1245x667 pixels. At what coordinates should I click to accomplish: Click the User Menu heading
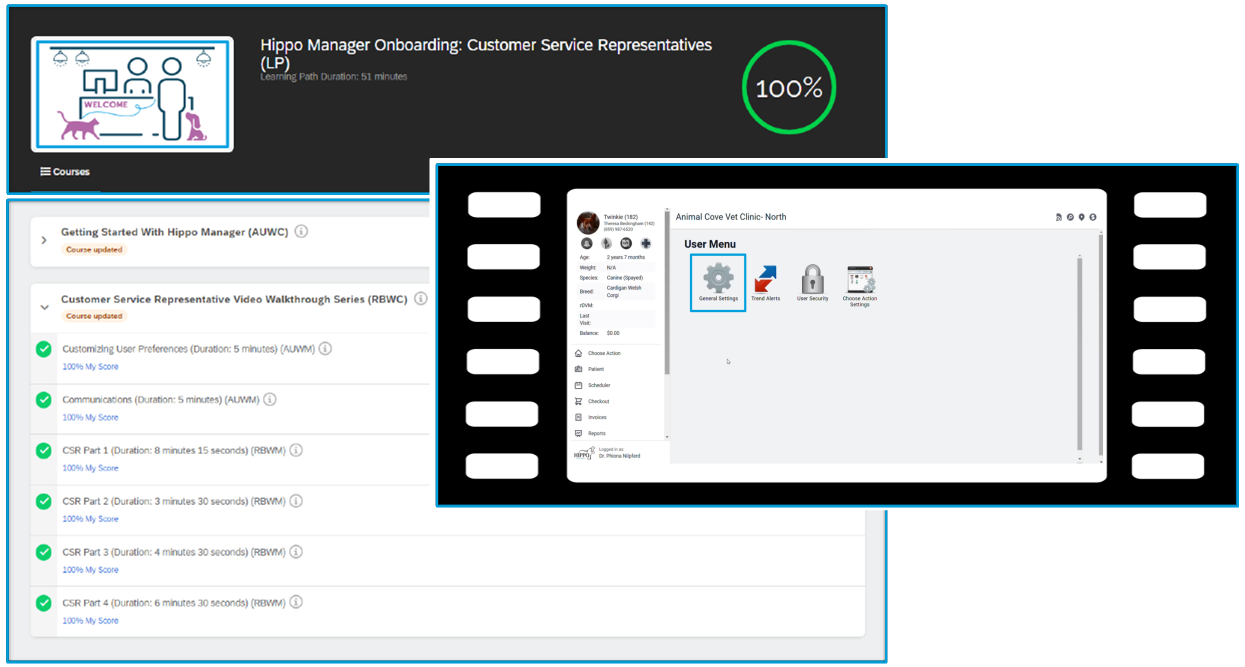click(710, 244)
